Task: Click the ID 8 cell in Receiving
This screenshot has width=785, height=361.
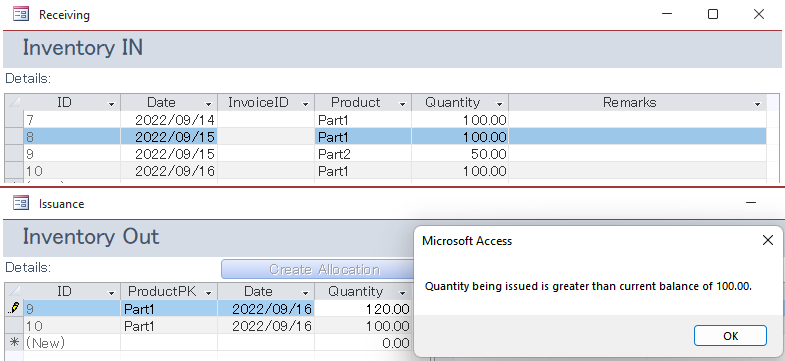Action: 72,137
